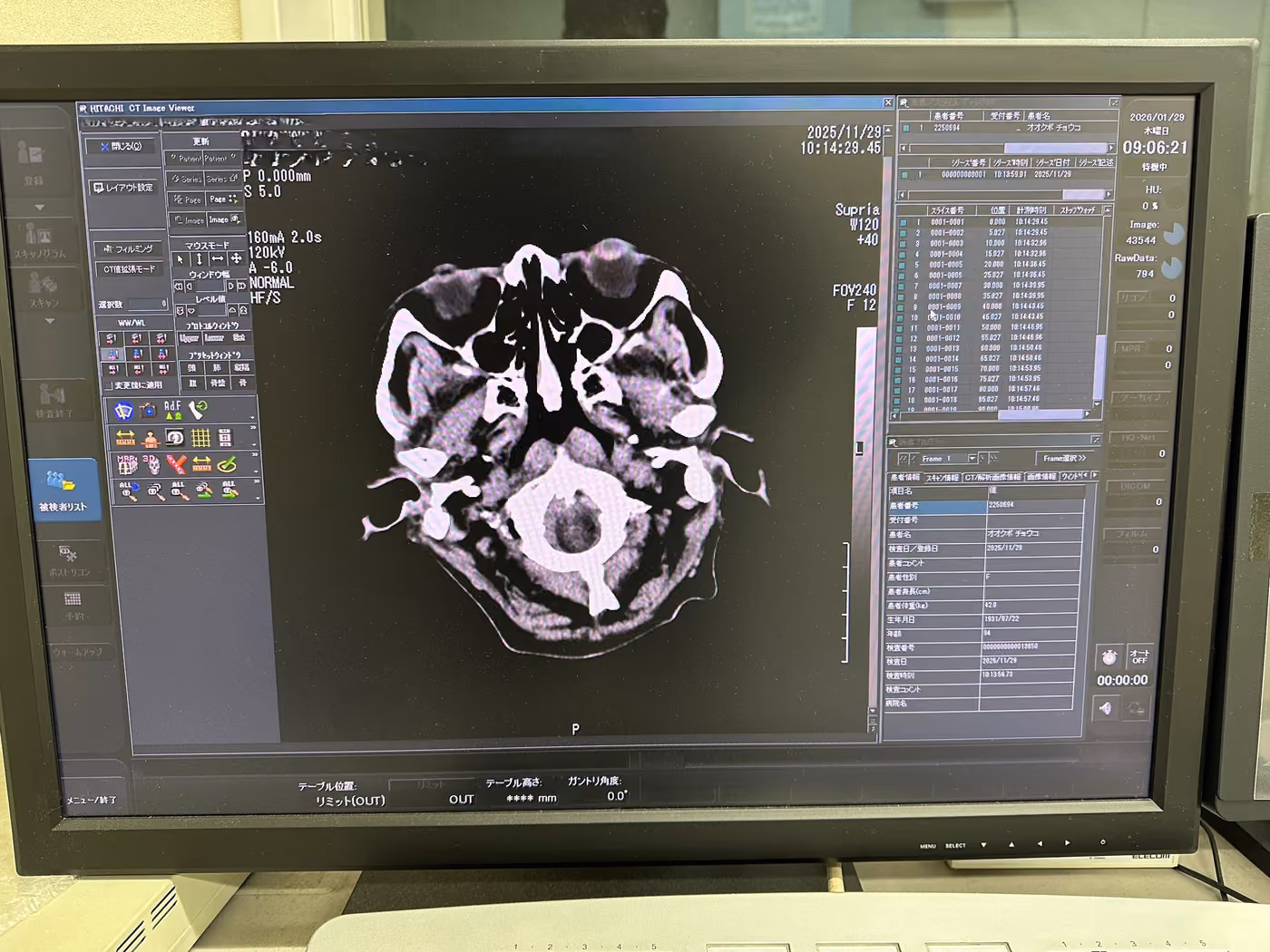Open the MPR reconstruction tool
The height and width of the screenshot is (952, 1270).
[x=126, y=465]
